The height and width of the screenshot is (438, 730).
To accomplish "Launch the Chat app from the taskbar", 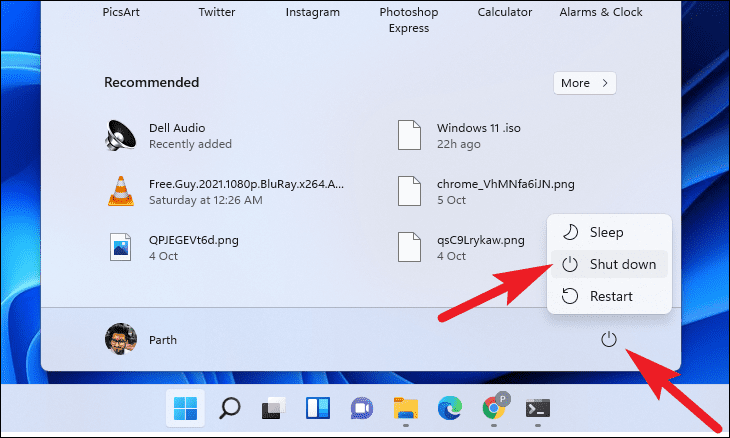I will coord(362,408).
